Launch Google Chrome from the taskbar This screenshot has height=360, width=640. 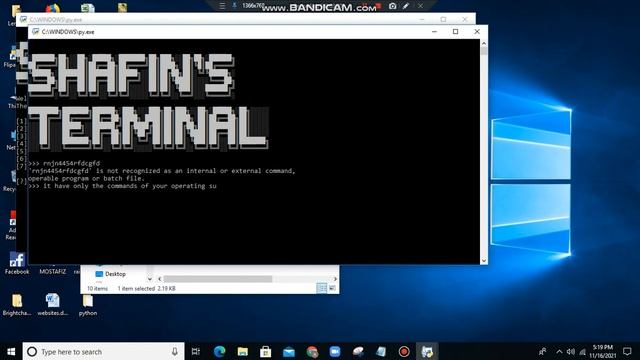coord(312,351)
